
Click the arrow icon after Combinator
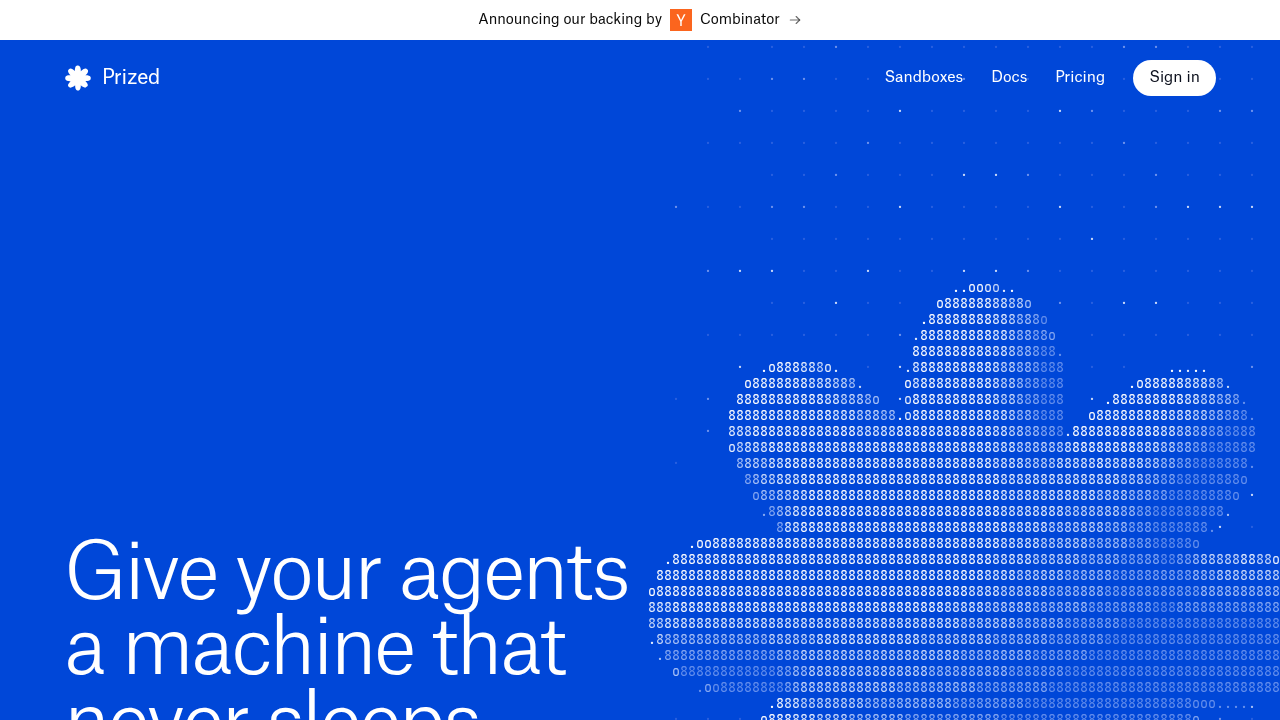pyautogui.click(x=795, y=20)
